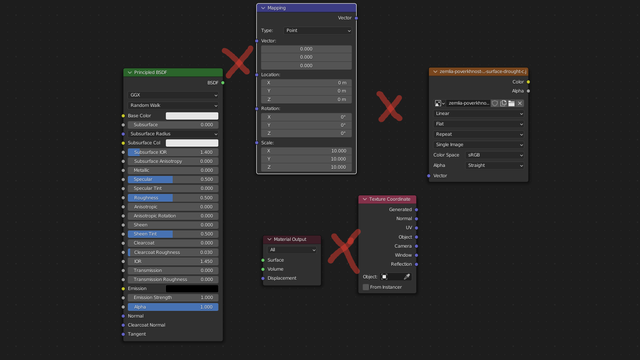The height and width of the screenshot is (360, 640).
Task: Click the Emission input socket on Principled BSDF
Action: 123,289
